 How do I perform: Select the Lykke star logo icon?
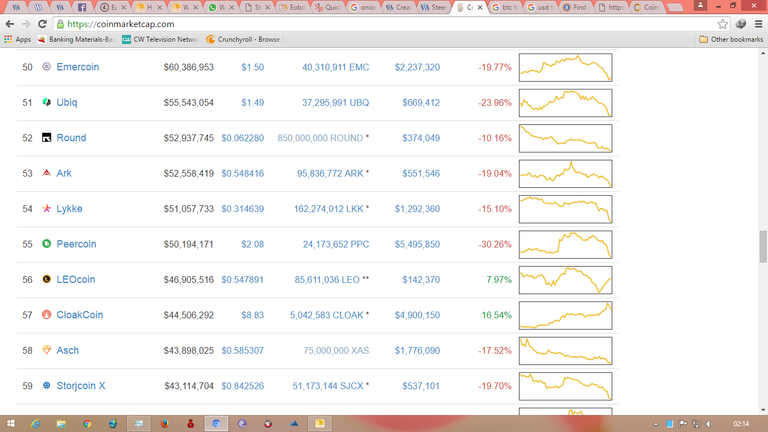[x=47, y=208]
